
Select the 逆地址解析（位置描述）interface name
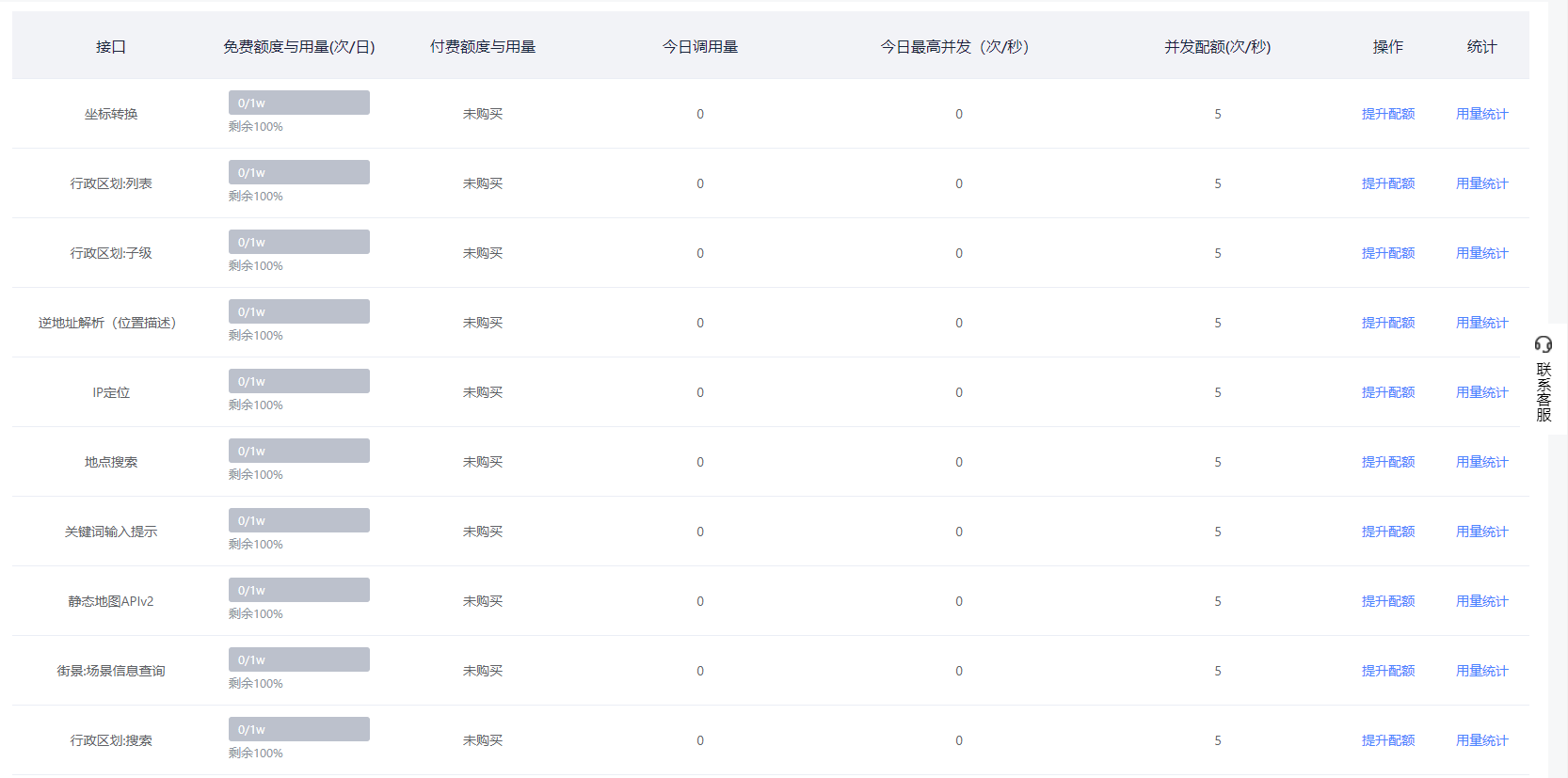tap(111, 323)
